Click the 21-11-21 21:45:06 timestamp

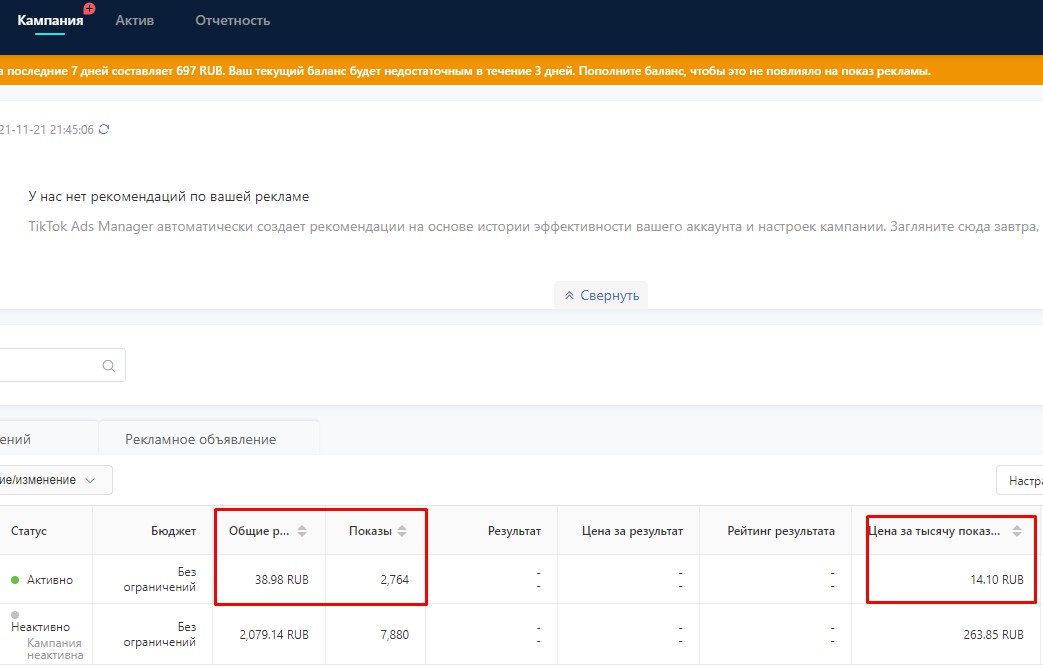(x=47, y=130)
